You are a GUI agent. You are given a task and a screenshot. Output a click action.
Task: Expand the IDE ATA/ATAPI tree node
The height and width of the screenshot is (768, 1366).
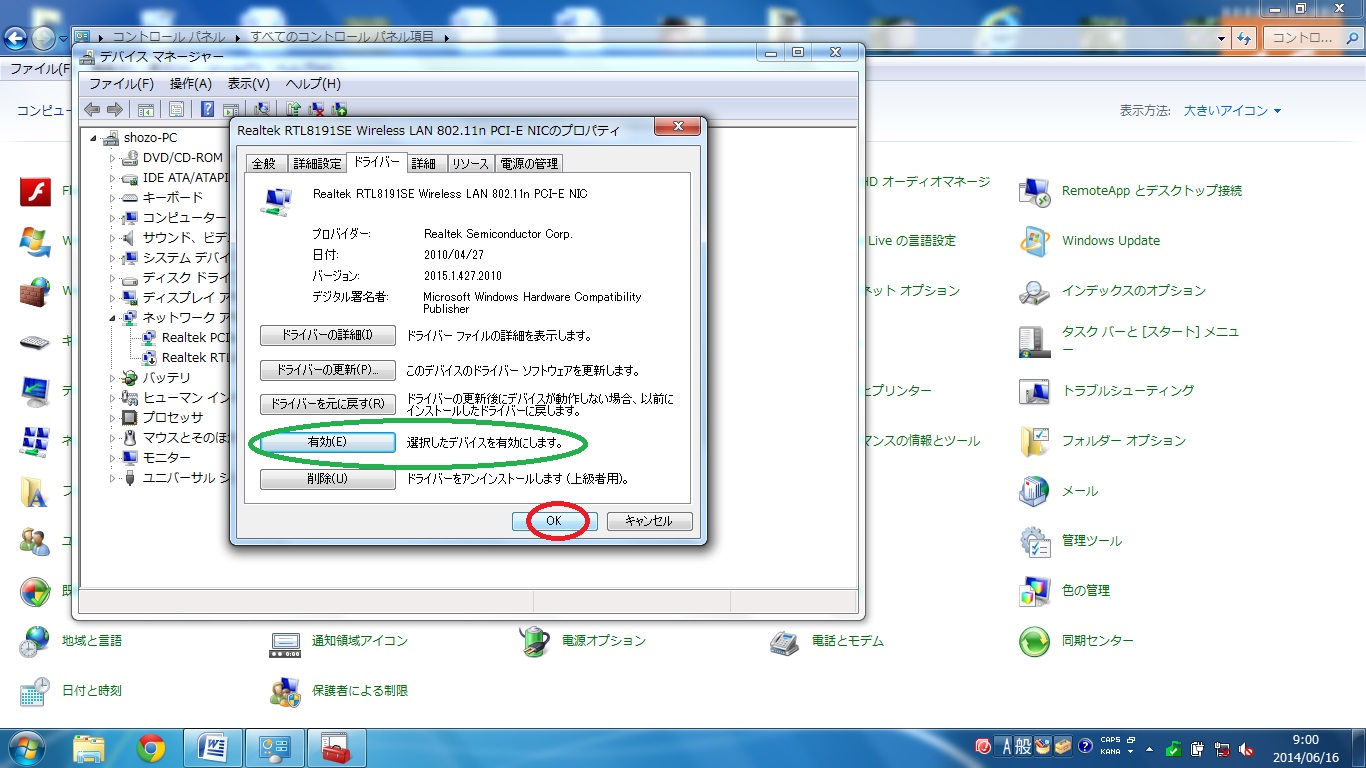click(x=113, y=178)
